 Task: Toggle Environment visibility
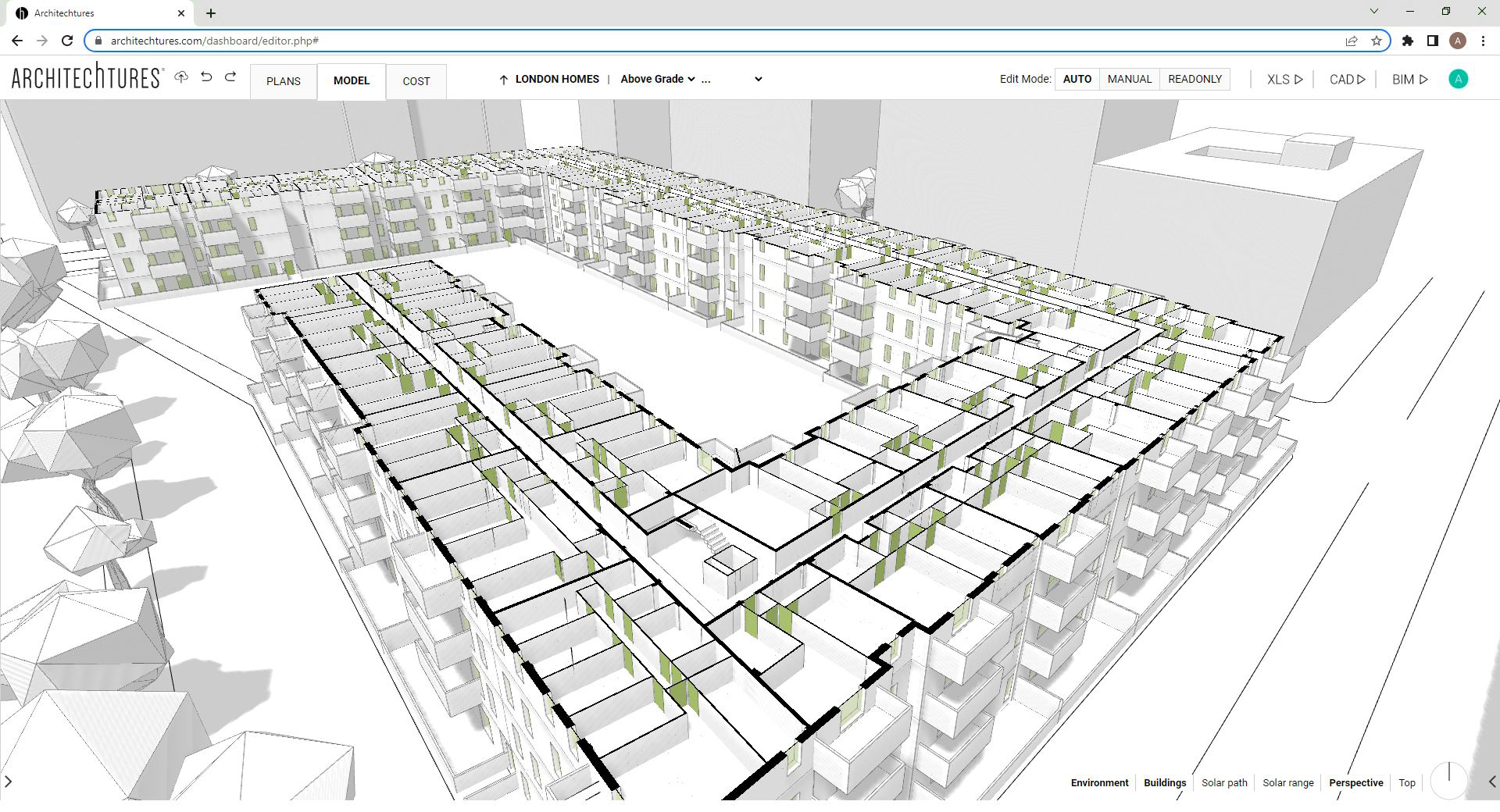pos(1099,782)
